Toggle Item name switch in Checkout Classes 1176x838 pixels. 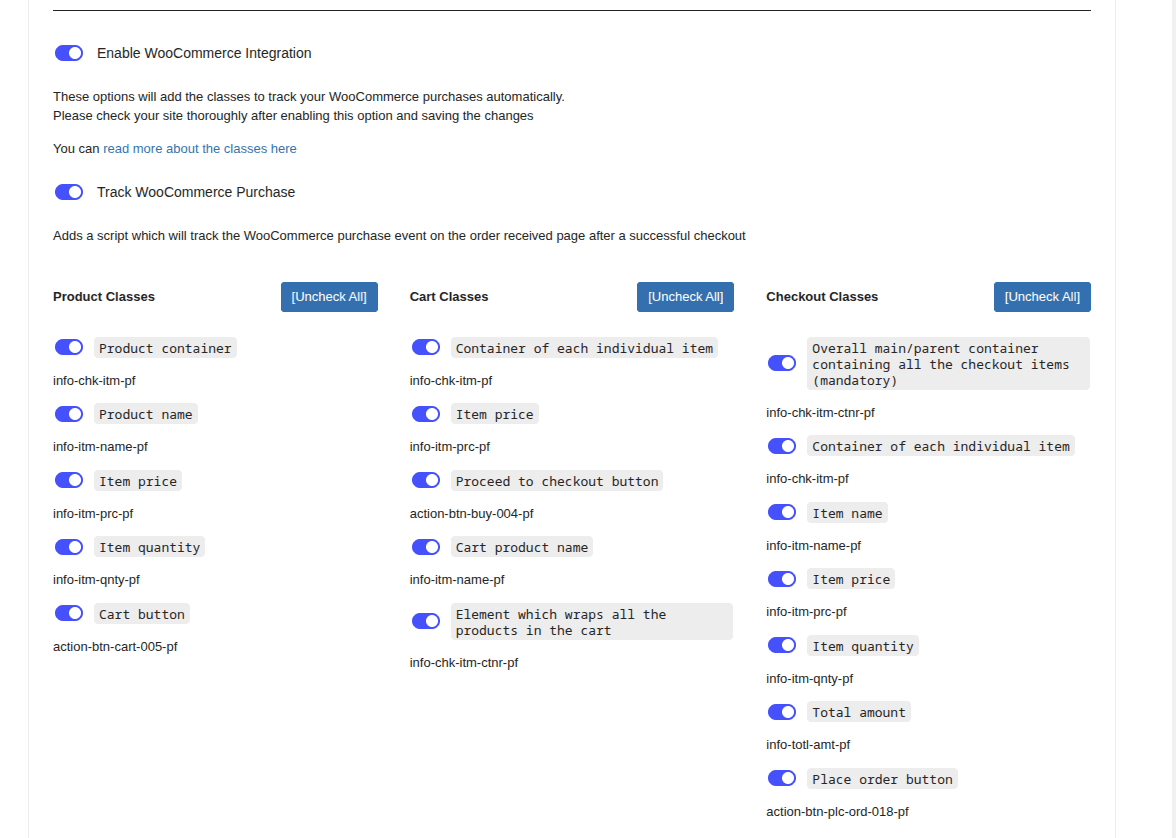[x=782, y=512]
